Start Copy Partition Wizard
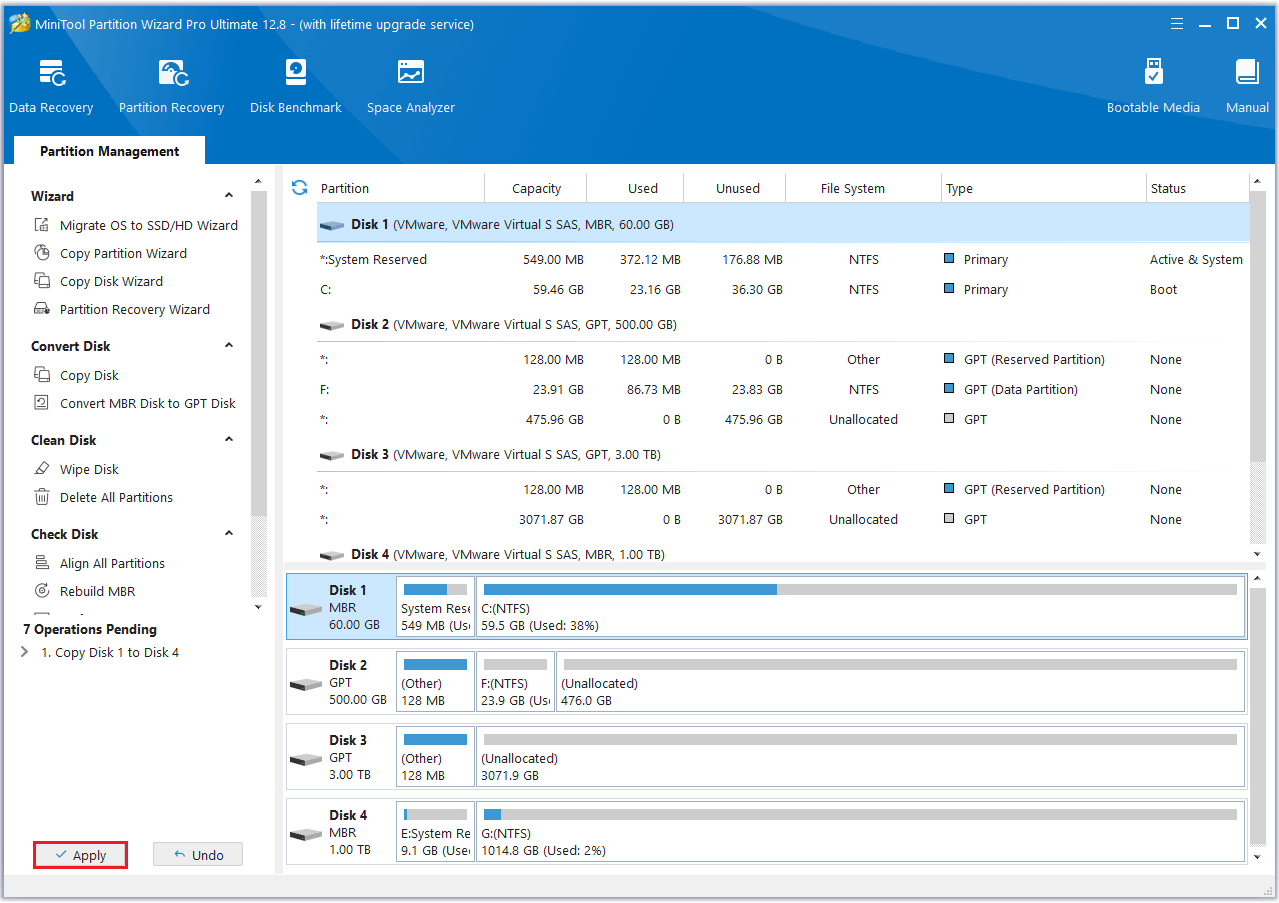This screenshot has width=1279, height=903. 110,253
